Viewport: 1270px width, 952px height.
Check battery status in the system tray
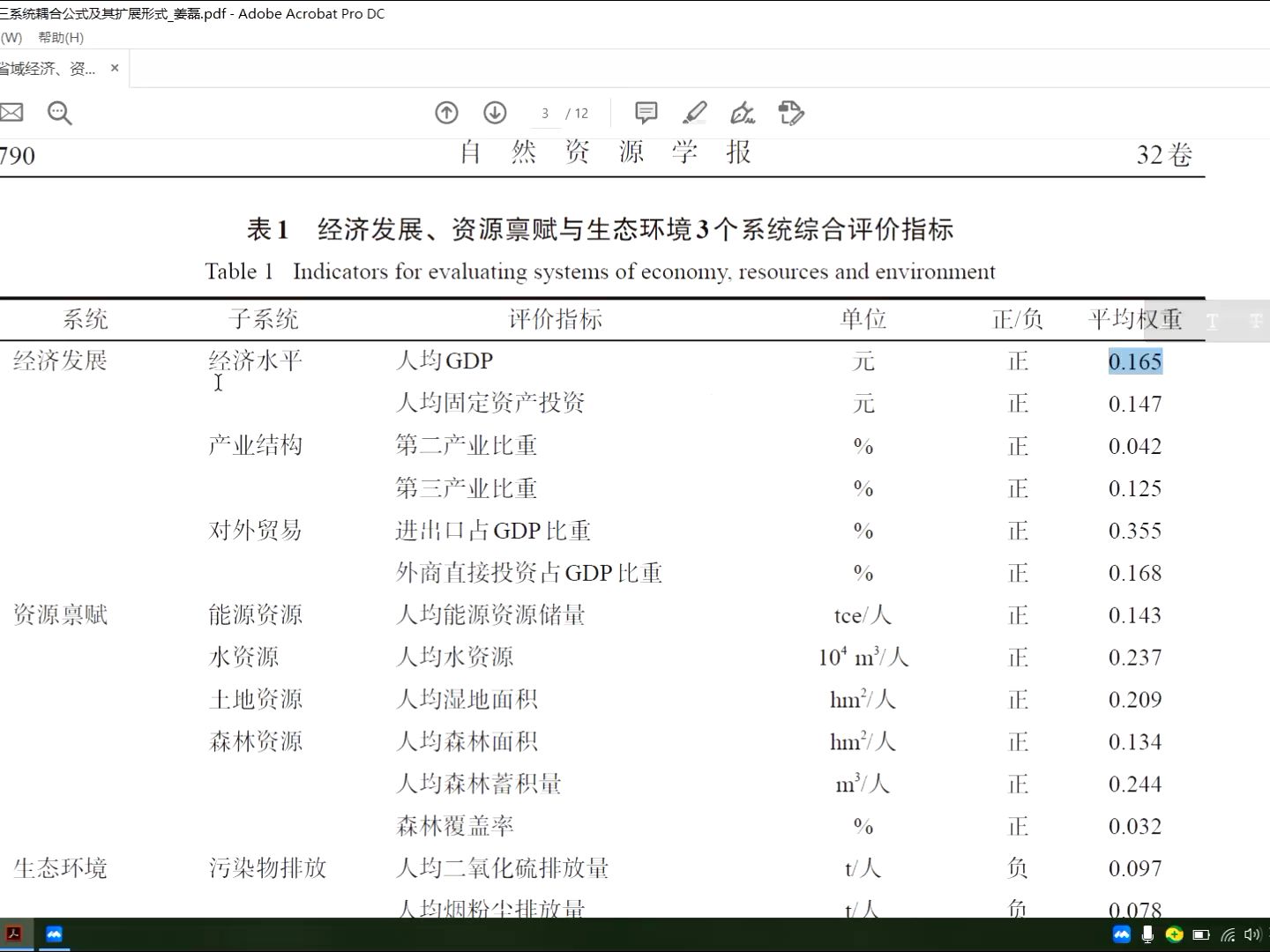click(x=1200, y=934)
